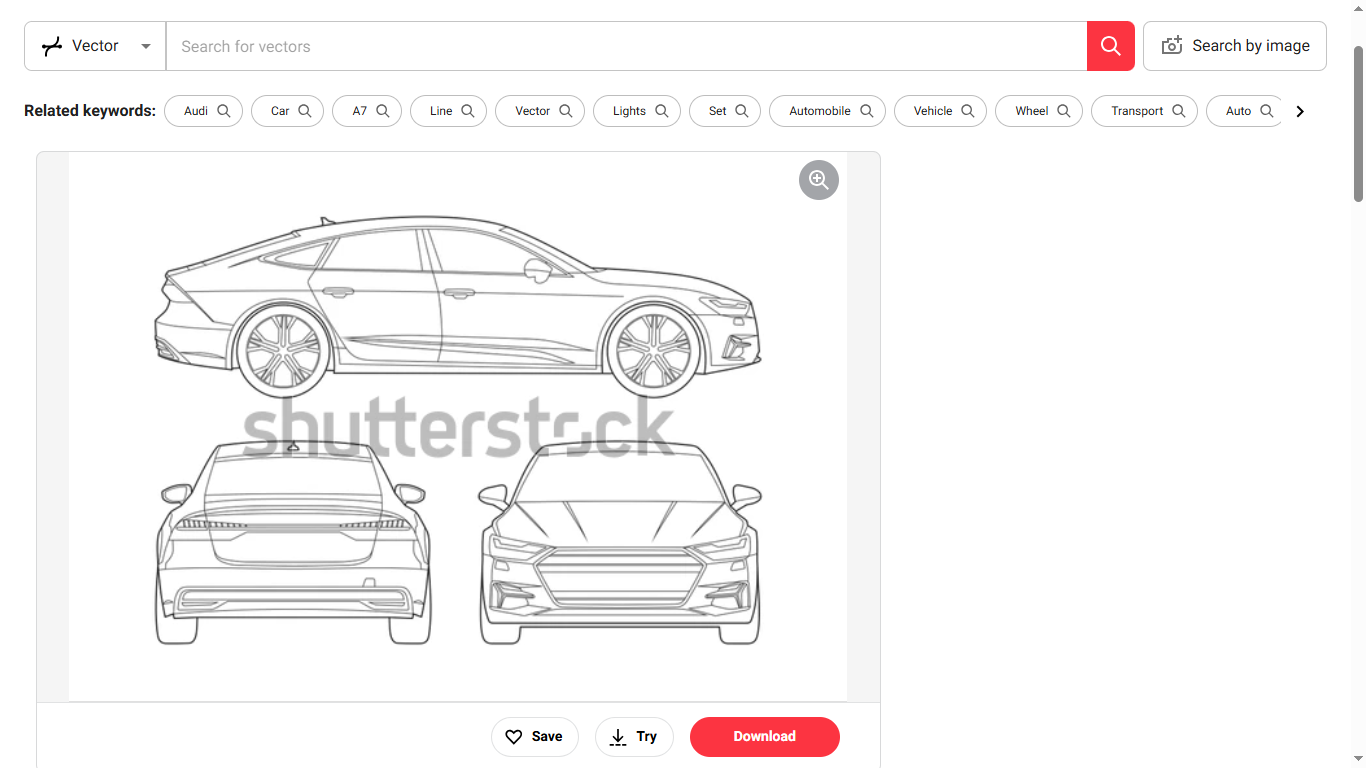This screenshot has width=1366, height=768.
Task: Select the Car related keyword
Action: [287, 111]
